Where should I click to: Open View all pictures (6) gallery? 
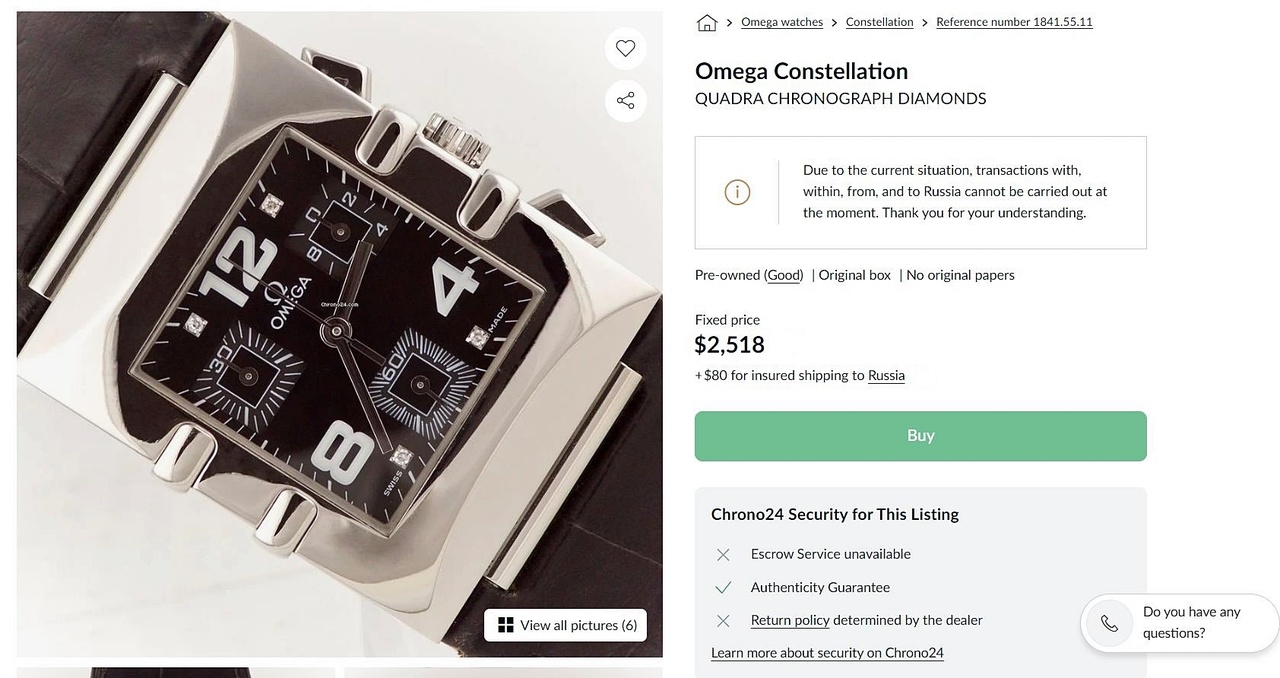[566, 625]
